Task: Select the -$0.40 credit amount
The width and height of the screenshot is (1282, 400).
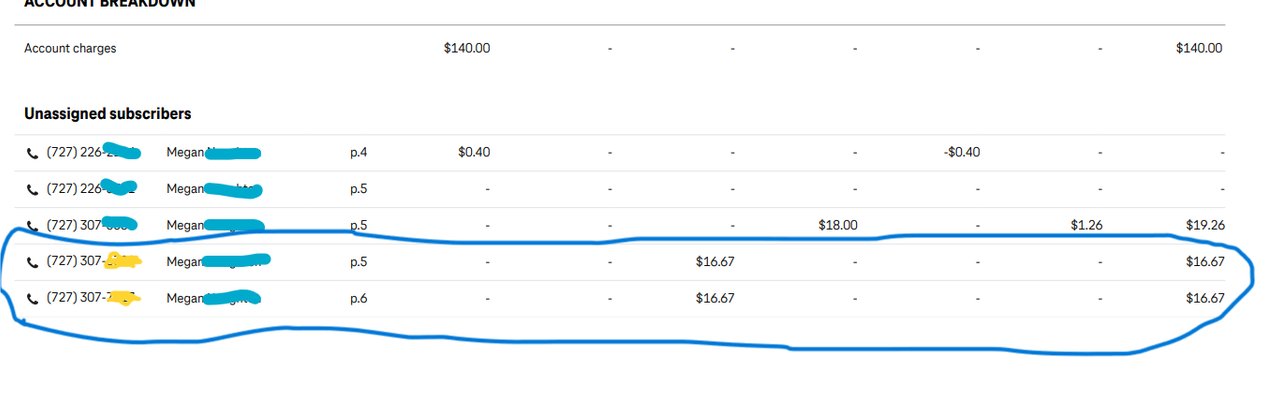Action: (962, 152)
